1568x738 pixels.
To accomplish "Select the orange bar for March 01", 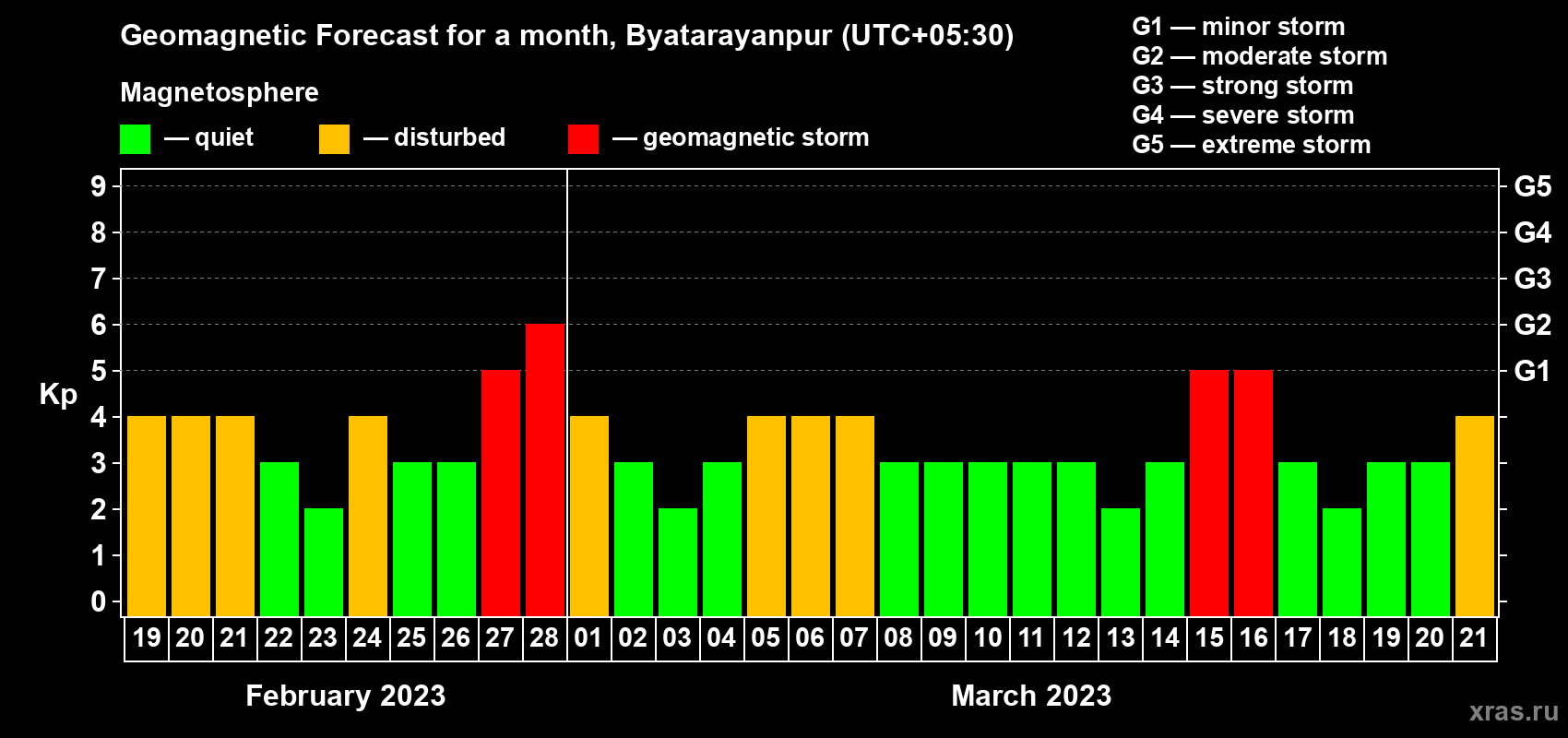I will 589,517.
